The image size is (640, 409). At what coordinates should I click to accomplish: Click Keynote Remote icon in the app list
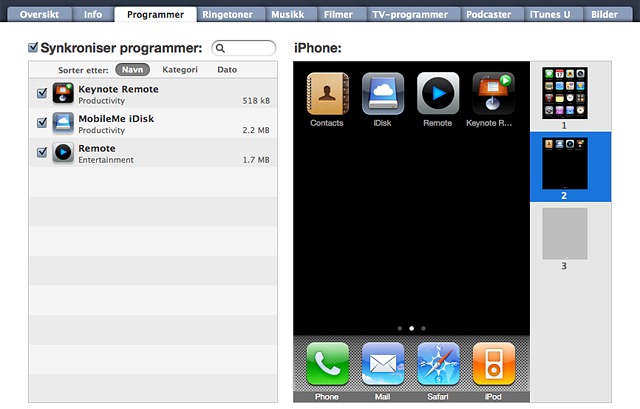click(x=63, y=93)
